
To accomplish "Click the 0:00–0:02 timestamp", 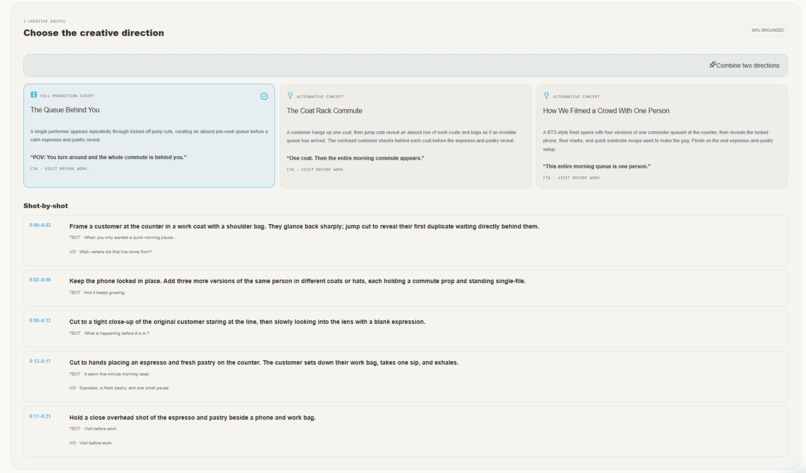I will 40,225.
